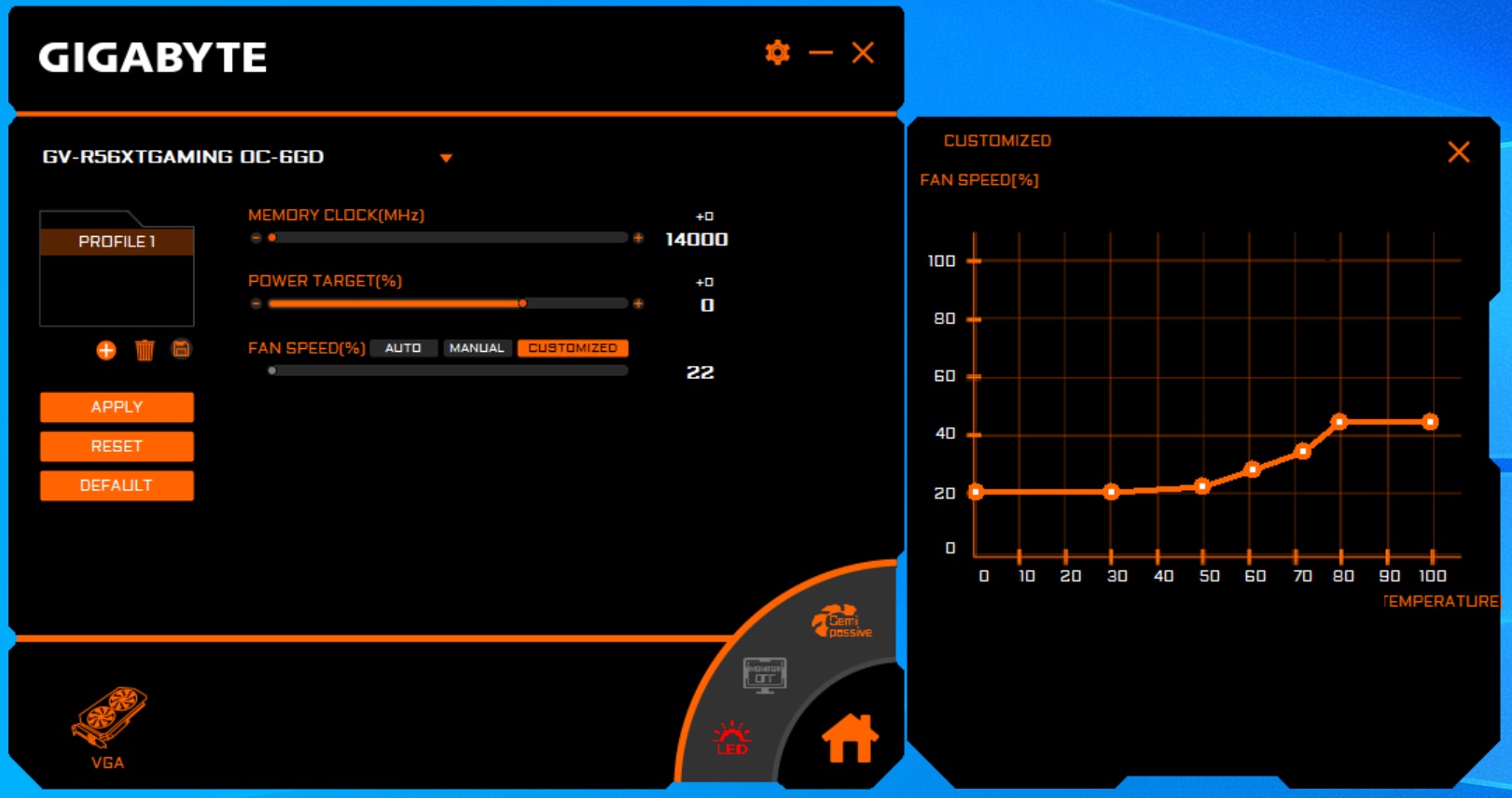Click the Fan Speed slider handle
Viewport: 1512px width, 798px height.
272,371
